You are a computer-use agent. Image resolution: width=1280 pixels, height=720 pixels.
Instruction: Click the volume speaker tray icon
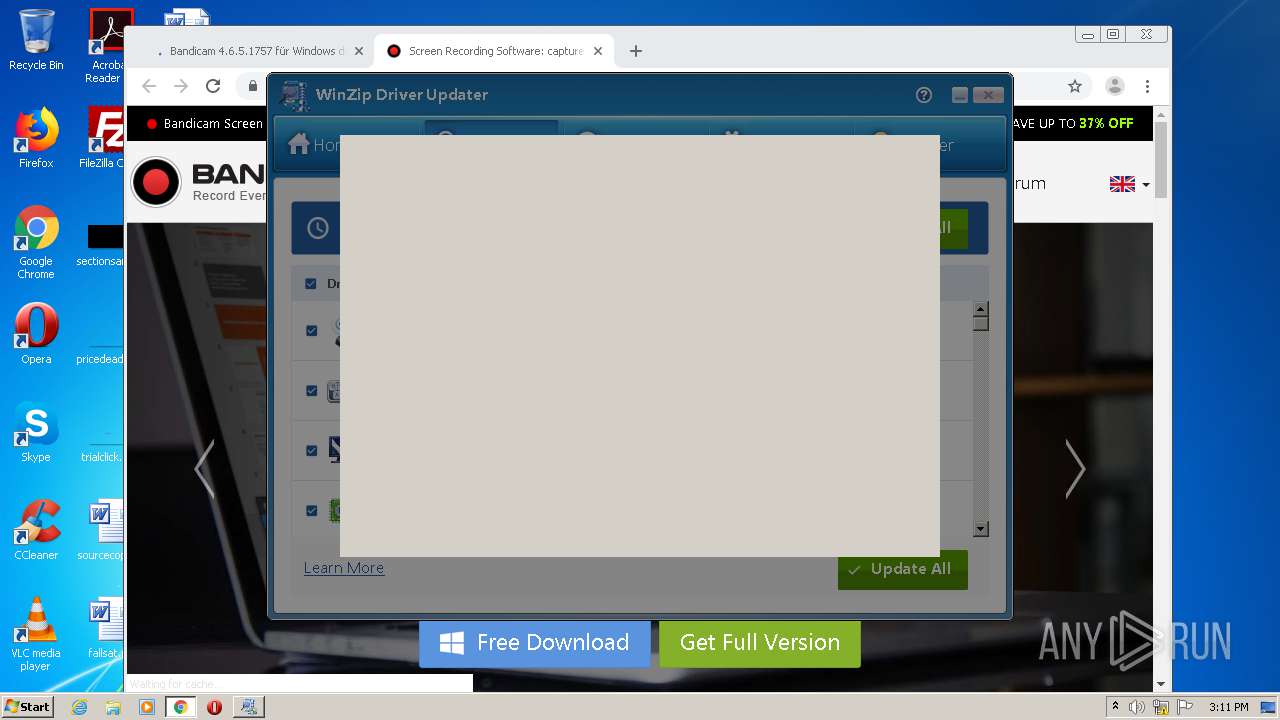(x=1137, y=707)
